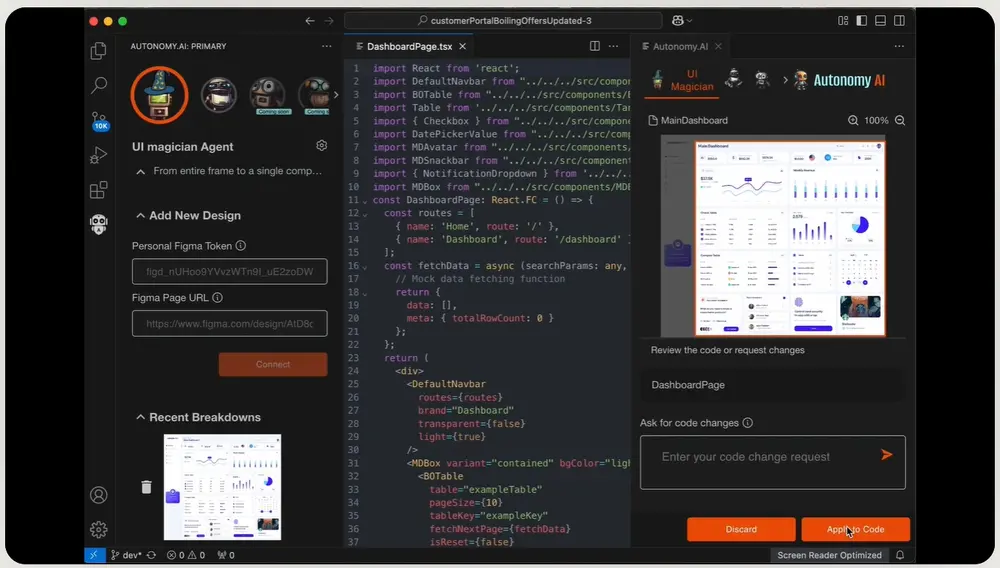Zoom out on MainDashboard preview
Image resolution: width=1000 pixels, height=568 pixels.
(x=900, y=120)
